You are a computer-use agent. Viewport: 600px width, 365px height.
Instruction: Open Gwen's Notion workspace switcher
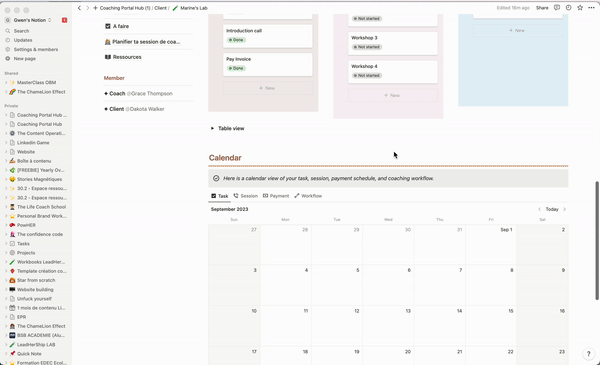[x=28, y=20]
